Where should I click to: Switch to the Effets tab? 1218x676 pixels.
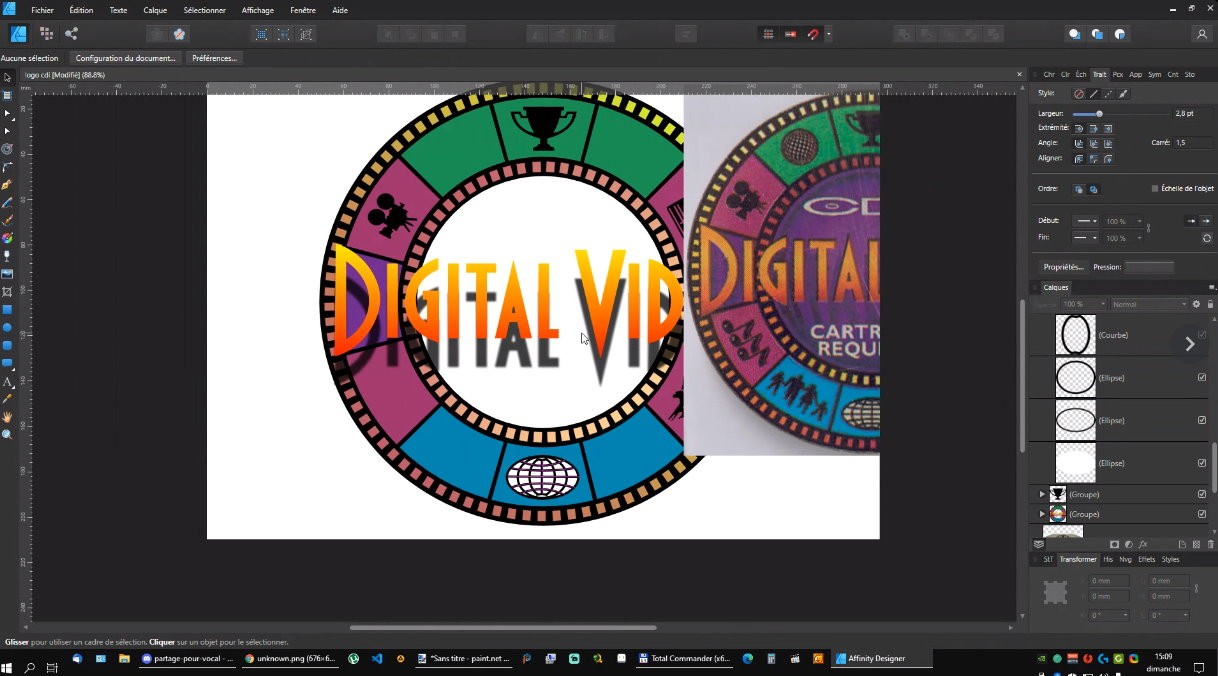1146,559
